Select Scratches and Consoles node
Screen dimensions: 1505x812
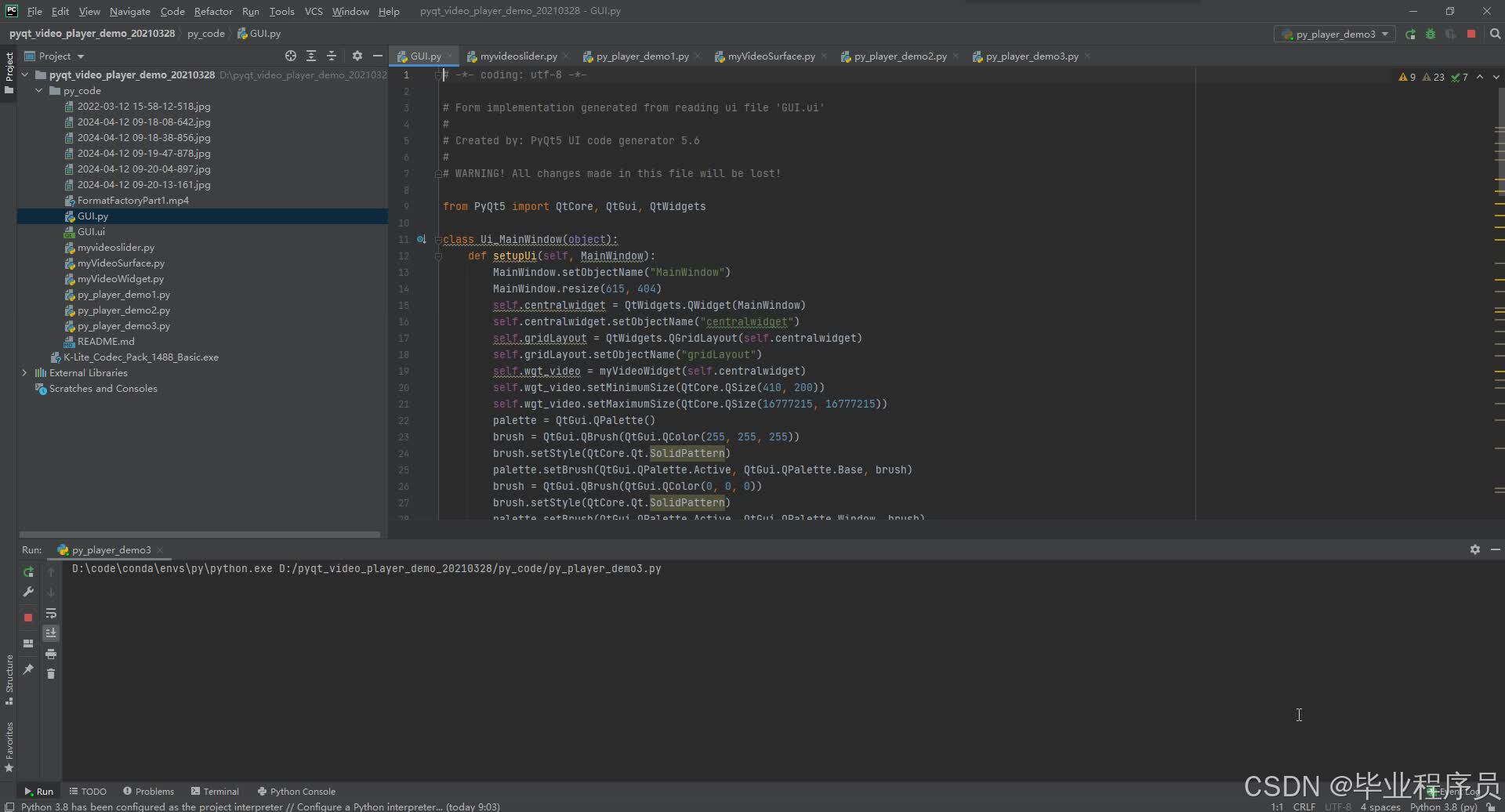click(103, 388)
